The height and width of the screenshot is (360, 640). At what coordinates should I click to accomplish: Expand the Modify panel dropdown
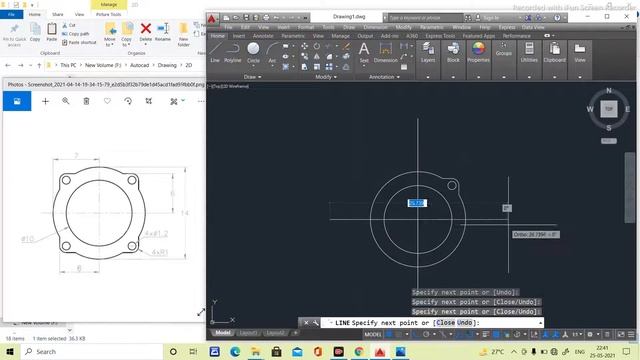pos(326,77)
